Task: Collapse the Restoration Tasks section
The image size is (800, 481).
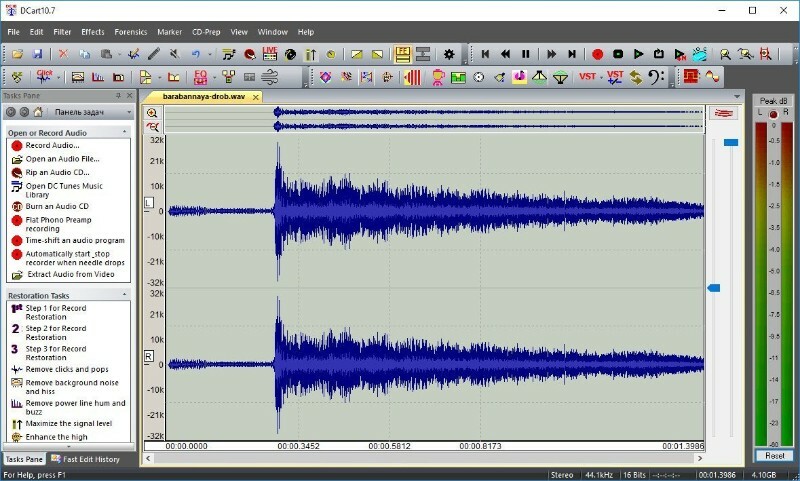Action: coord(125,296)
